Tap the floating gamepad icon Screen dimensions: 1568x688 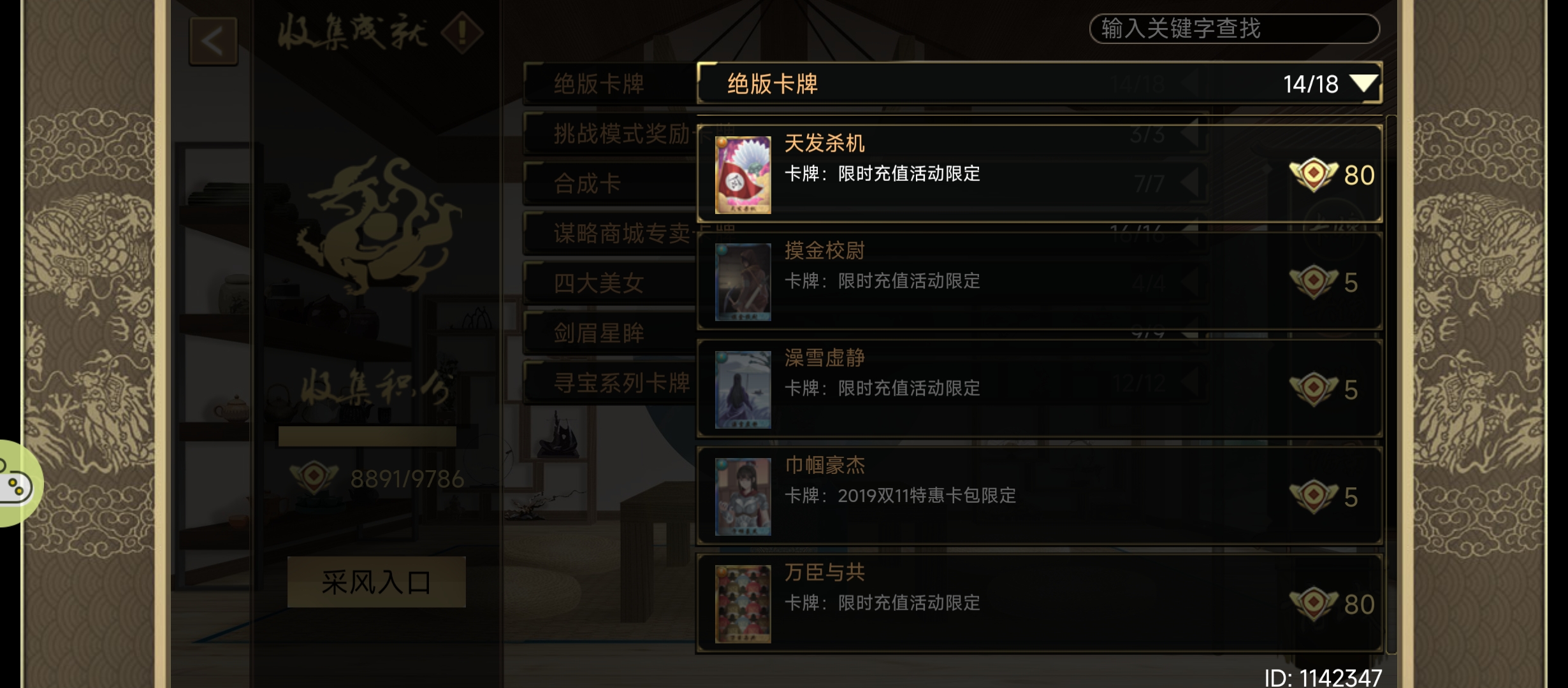click(x=15, y=484)
